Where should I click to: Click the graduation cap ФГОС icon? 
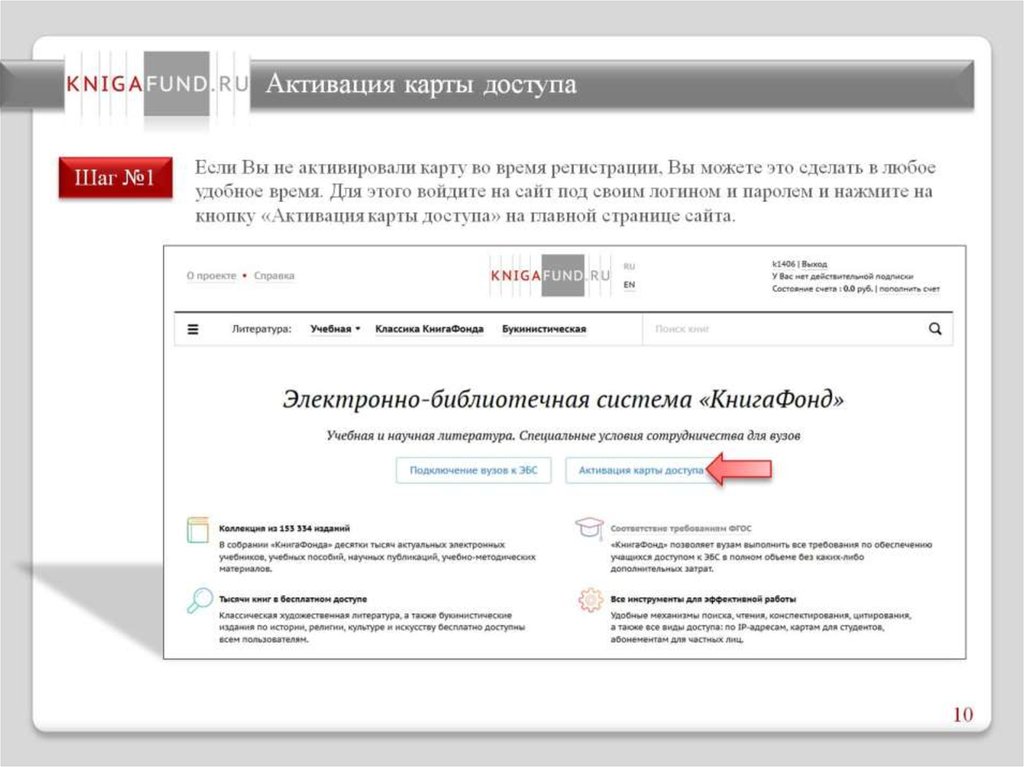click(x=589, y=528)
